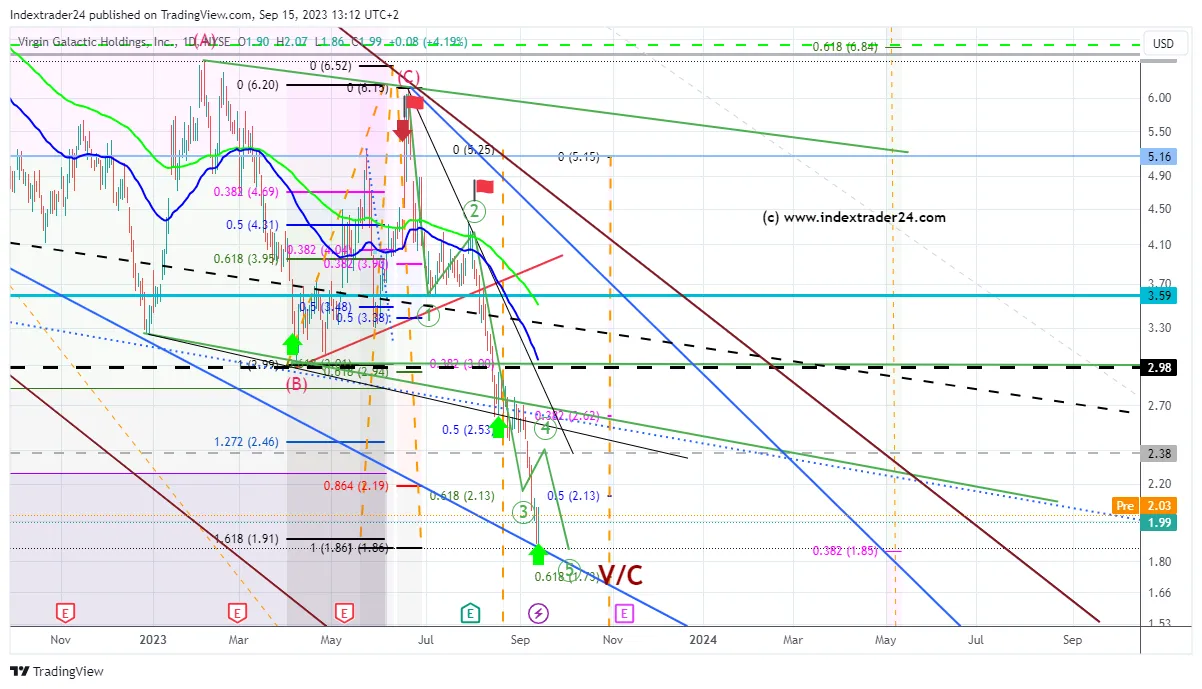1202x689 pixels.
Task: Select the circled wave 1 label
Action: point(428,315)
